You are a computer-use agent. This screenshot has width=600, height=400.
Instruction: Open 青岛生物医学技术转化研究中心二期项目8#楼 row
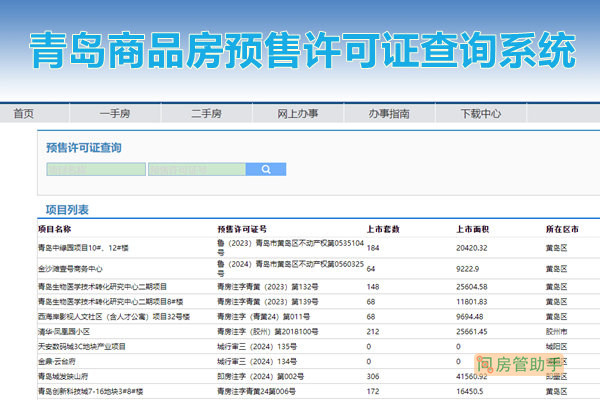pos(110,302)
